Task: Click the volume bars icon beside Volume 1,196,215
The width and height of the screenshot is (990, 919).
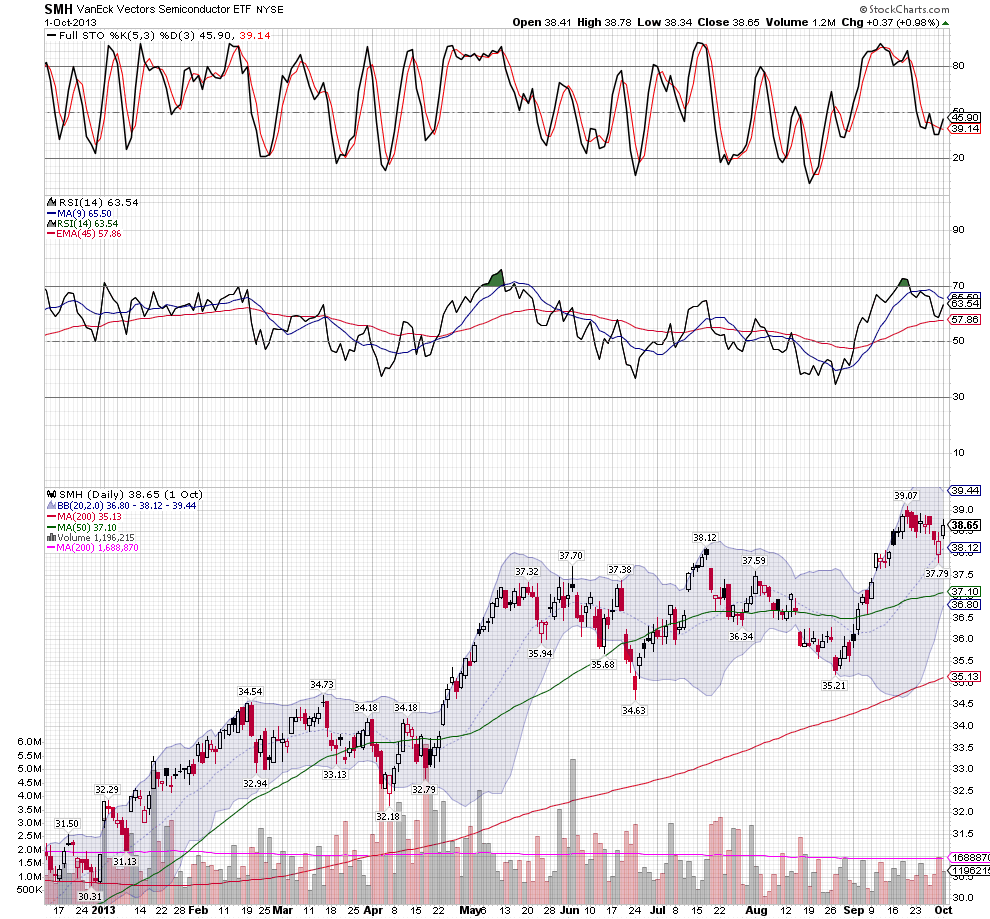Action: pos(50,537)
